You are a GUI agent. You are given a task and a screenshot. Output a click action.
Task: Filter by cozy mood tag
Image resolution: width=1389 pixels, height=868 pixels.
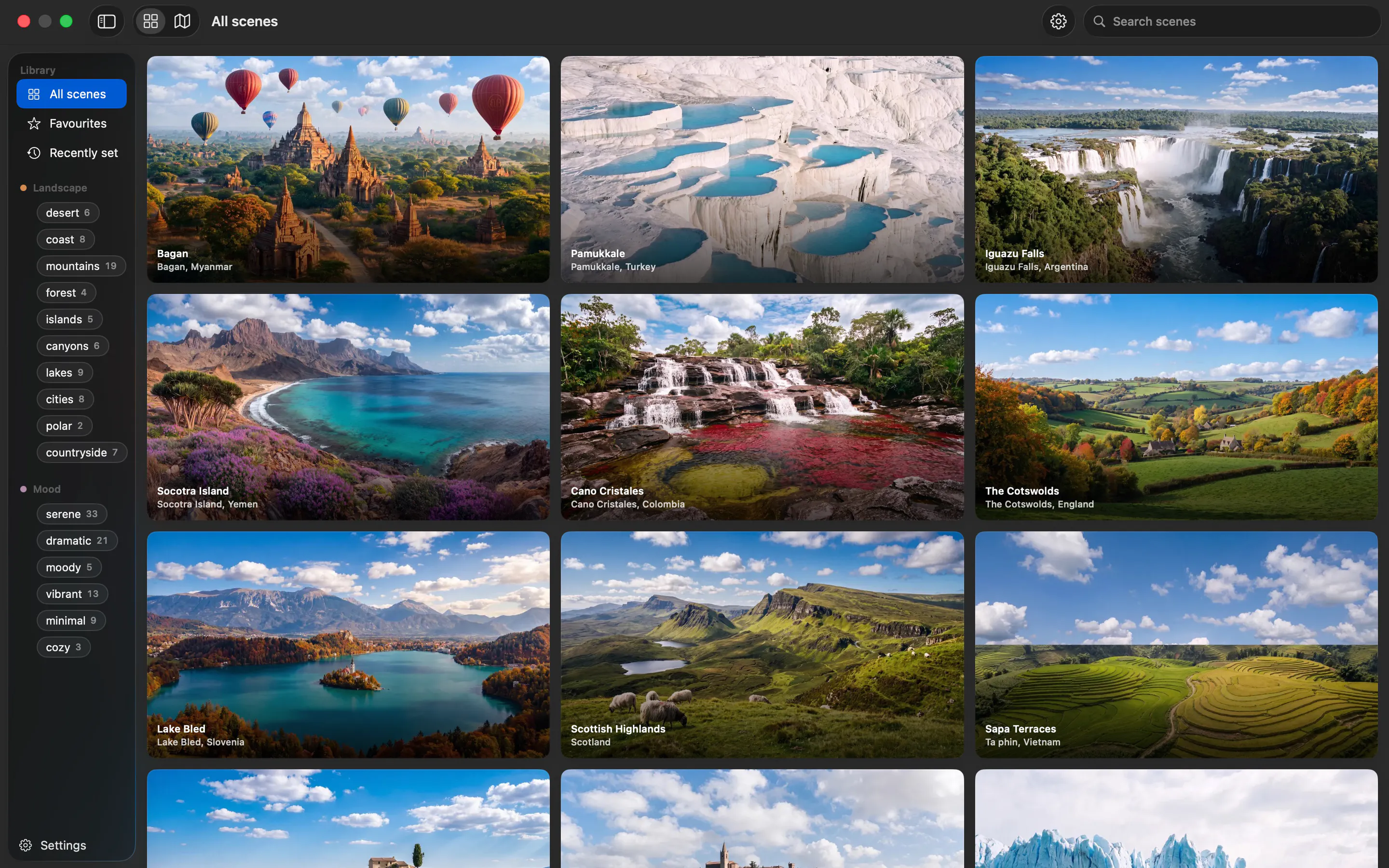click(x=63, y=647)
